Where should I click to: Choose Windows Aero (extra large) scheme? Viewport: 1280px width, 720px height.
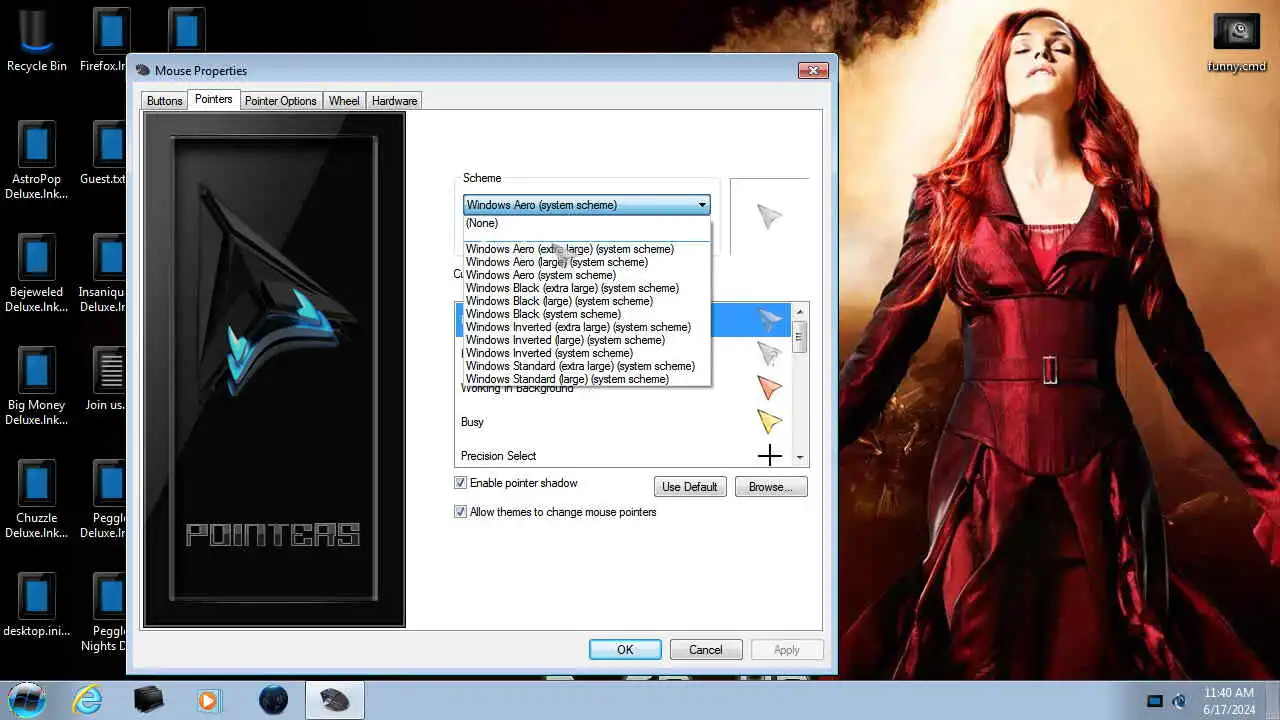(587, 249)
